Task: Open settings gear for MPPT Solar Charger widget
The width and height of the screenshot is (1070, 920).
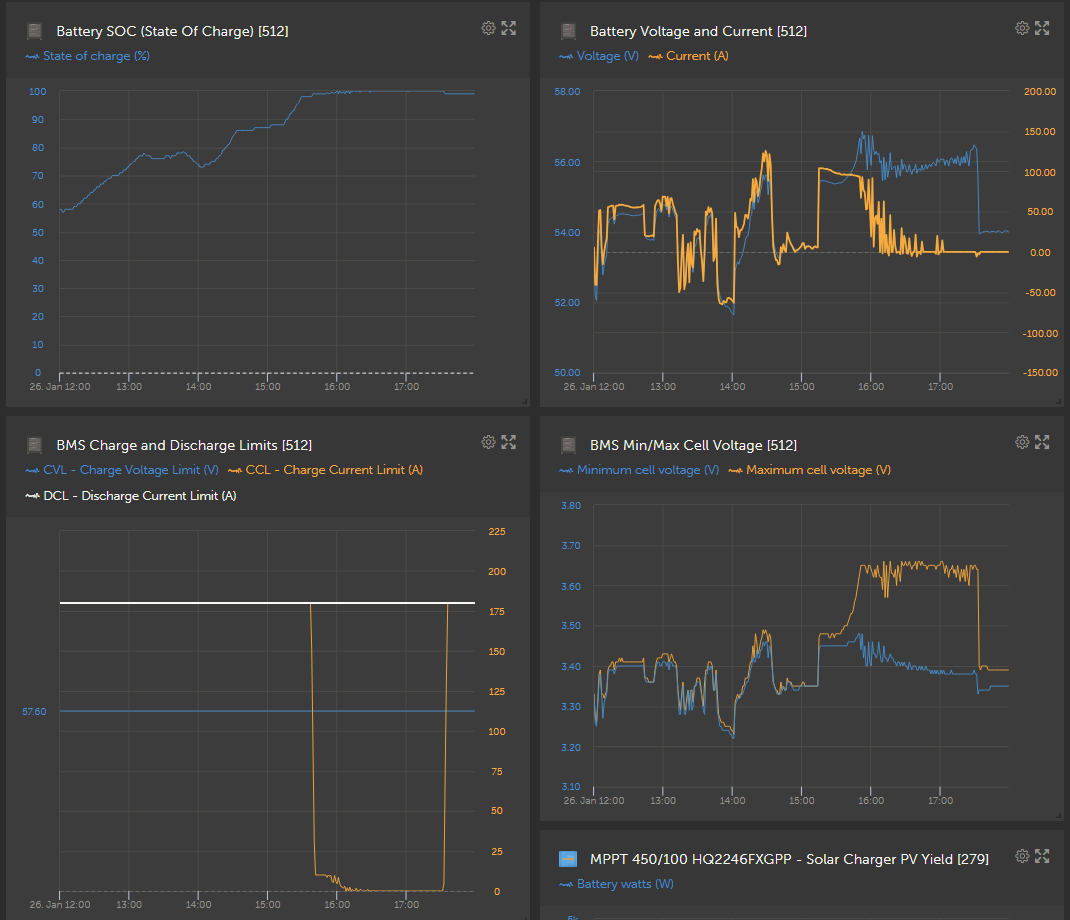Action: (x=1022, y=856)
